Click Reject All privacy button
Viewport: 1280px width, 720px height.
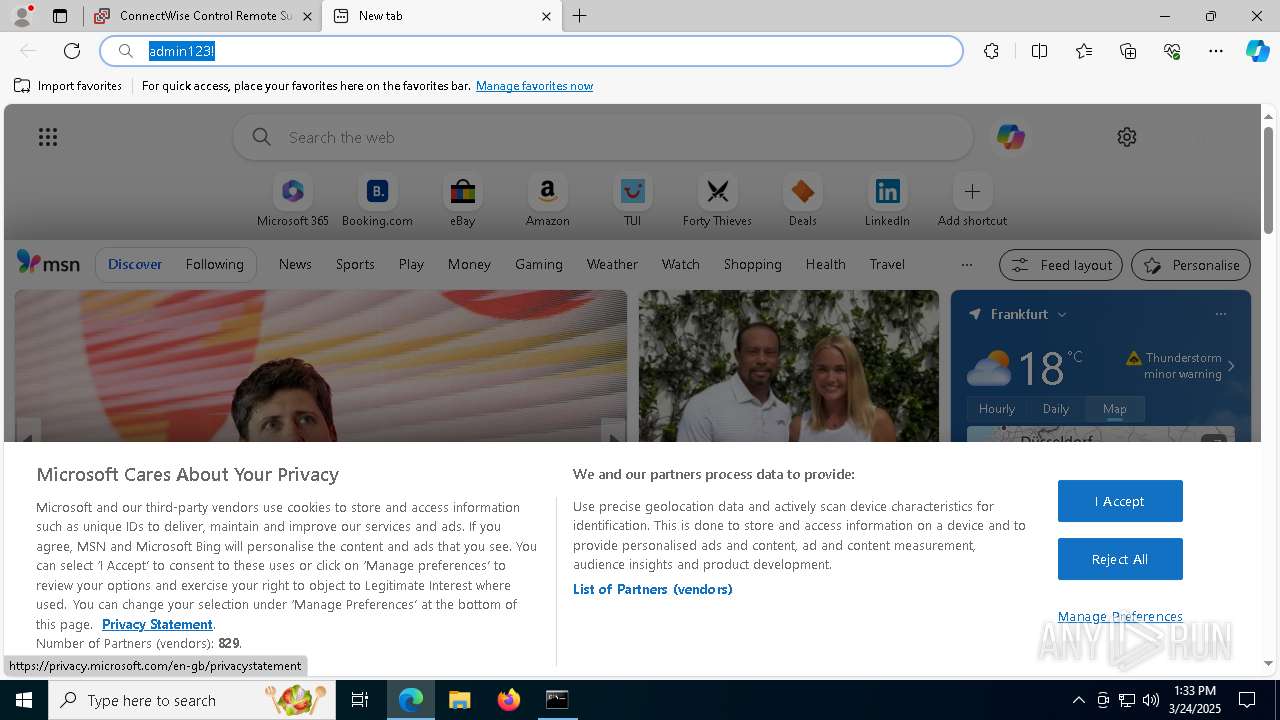pos(1120,559)
